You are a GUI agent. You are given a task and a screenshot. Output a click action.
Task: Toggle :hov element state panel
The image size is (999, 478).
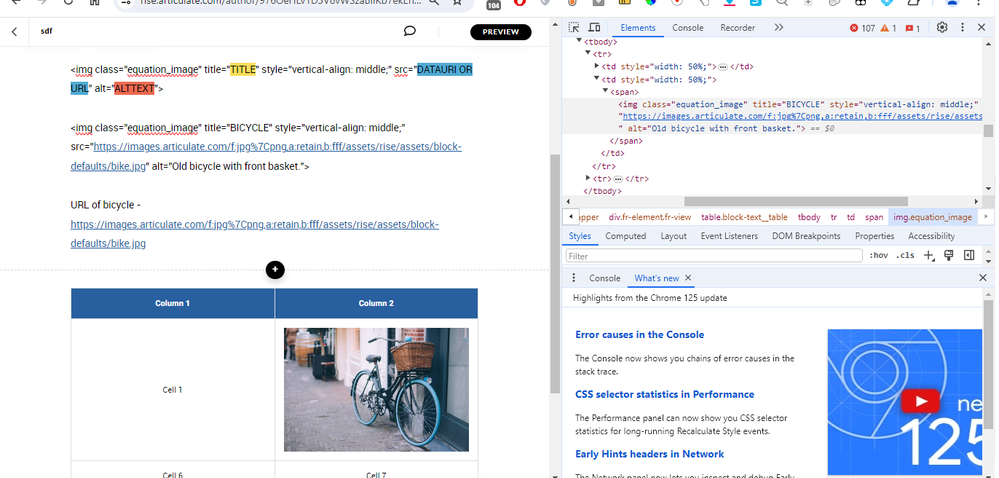point(879,256)
